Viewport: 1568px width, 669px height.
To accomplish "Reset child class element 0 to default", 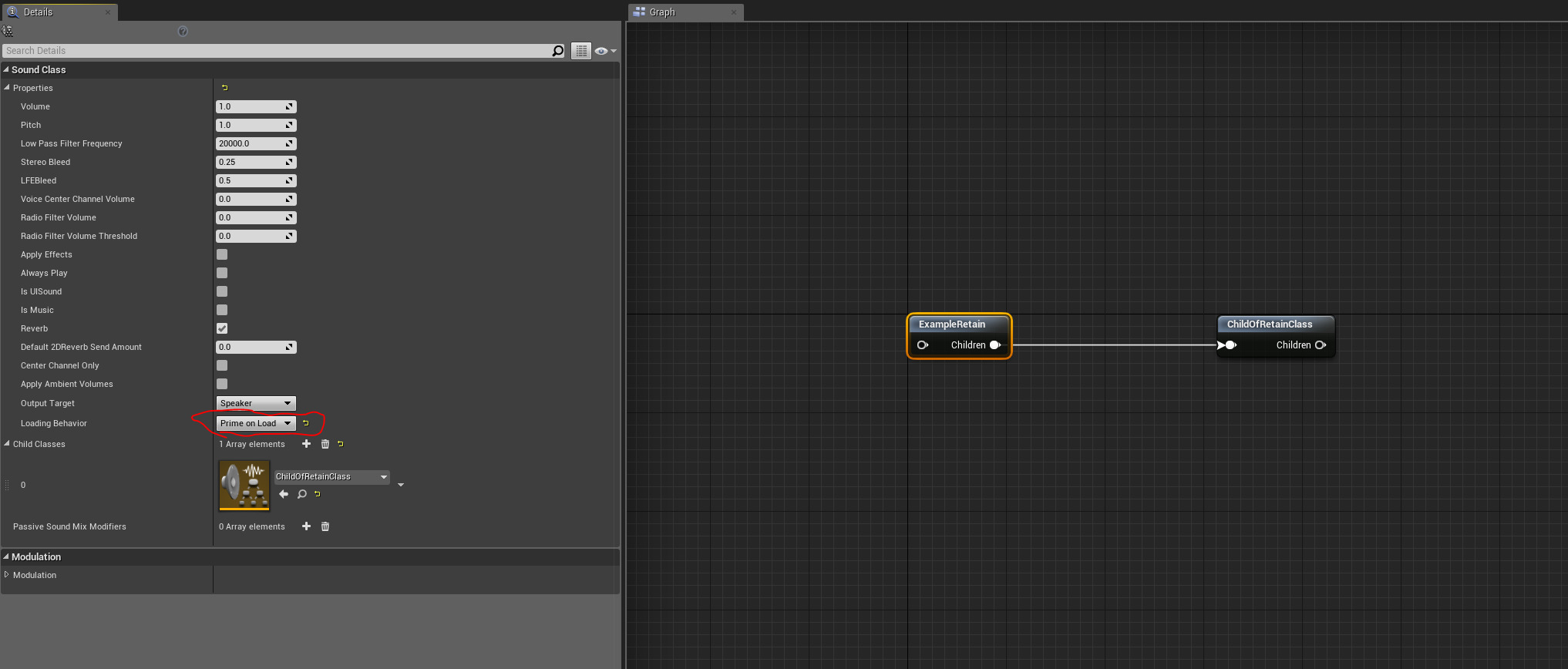I will (318, 494).
